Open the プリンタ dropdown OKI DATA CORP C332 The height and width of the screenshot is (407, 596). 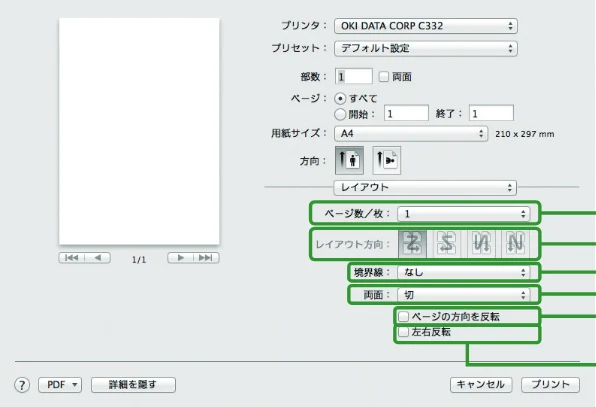(426, 26)
